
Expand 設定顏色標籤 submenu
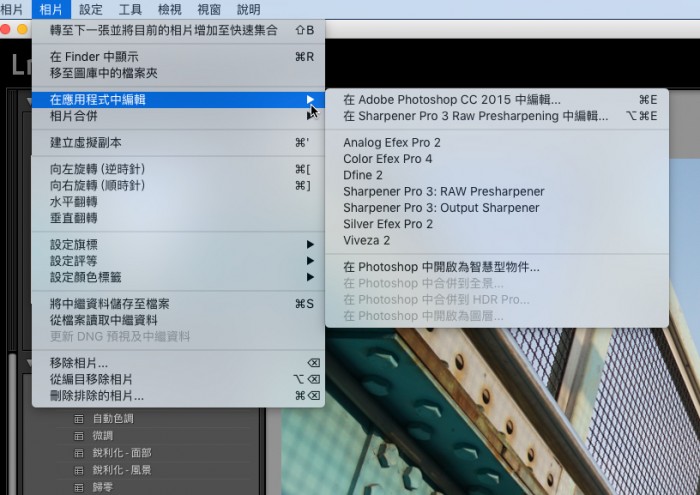[x=179, y=277]
